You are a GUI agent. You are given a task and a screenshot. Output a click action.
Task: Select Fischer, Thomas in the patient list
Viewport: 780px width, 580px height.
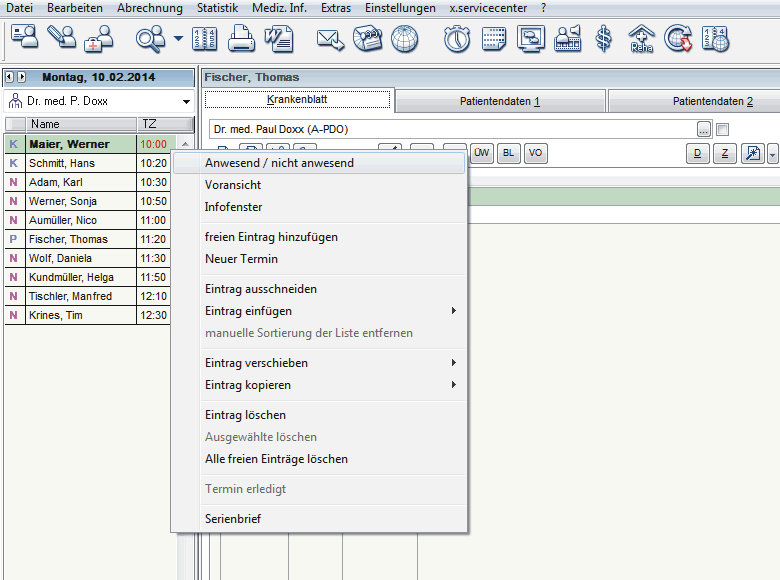(x=69, y=239)
